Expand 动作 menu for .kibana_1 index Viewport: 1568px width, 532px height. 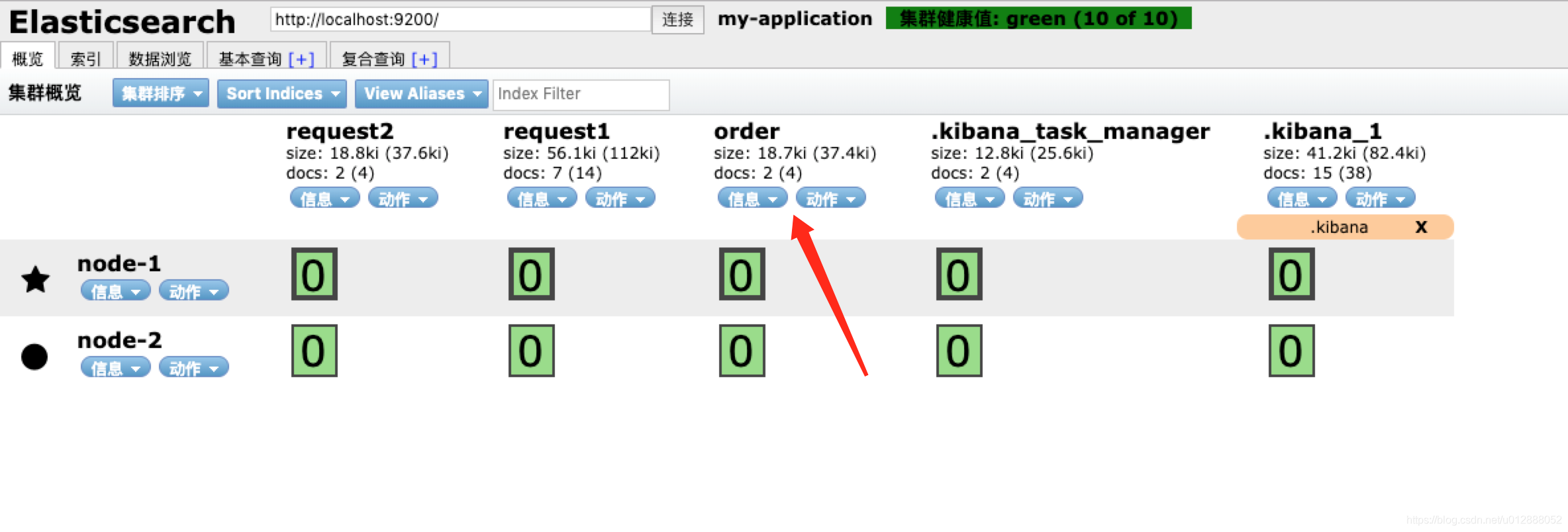[x=1381, y=198]
